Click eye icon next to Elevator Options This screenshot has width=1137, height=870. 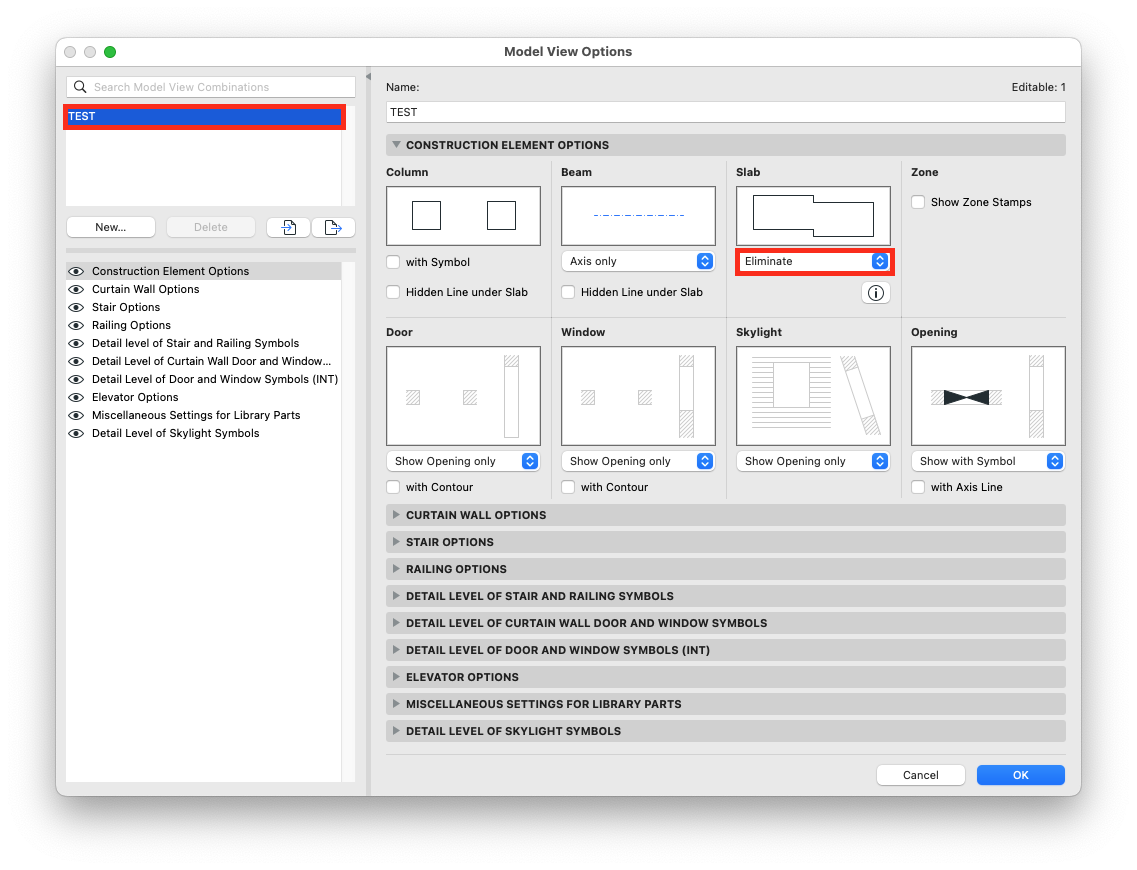[x=75, y=397]
